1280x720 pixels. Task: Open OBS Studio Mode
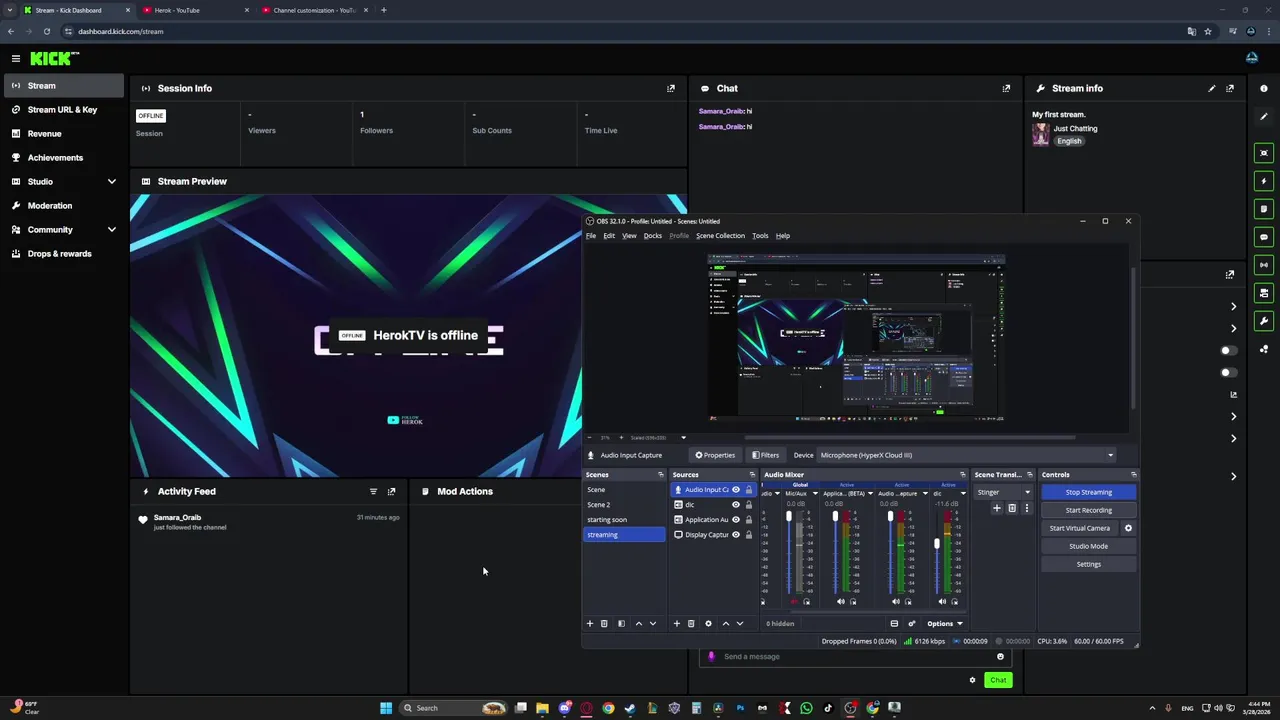coord(1089,546)
